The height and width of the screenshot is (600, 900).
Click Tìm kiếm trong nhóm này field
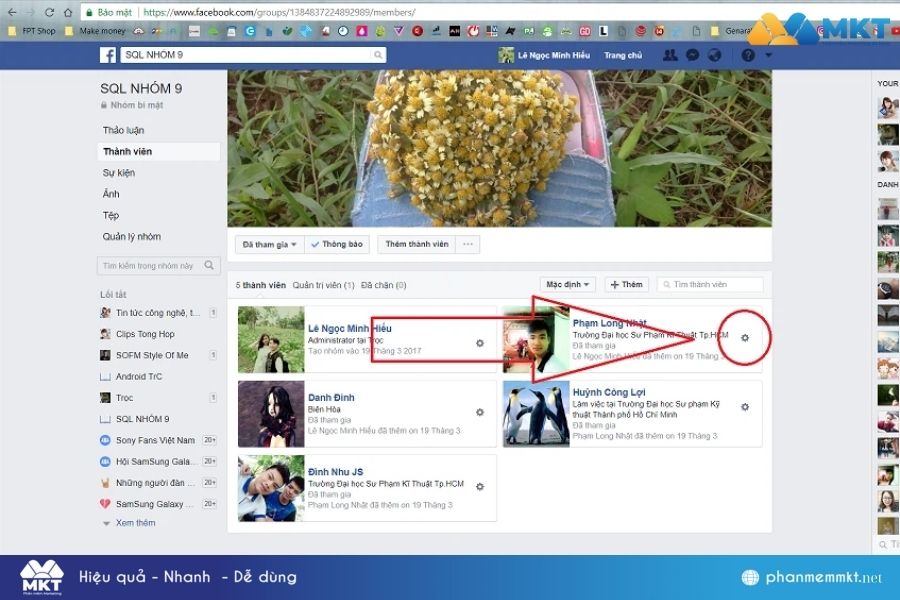159,265
